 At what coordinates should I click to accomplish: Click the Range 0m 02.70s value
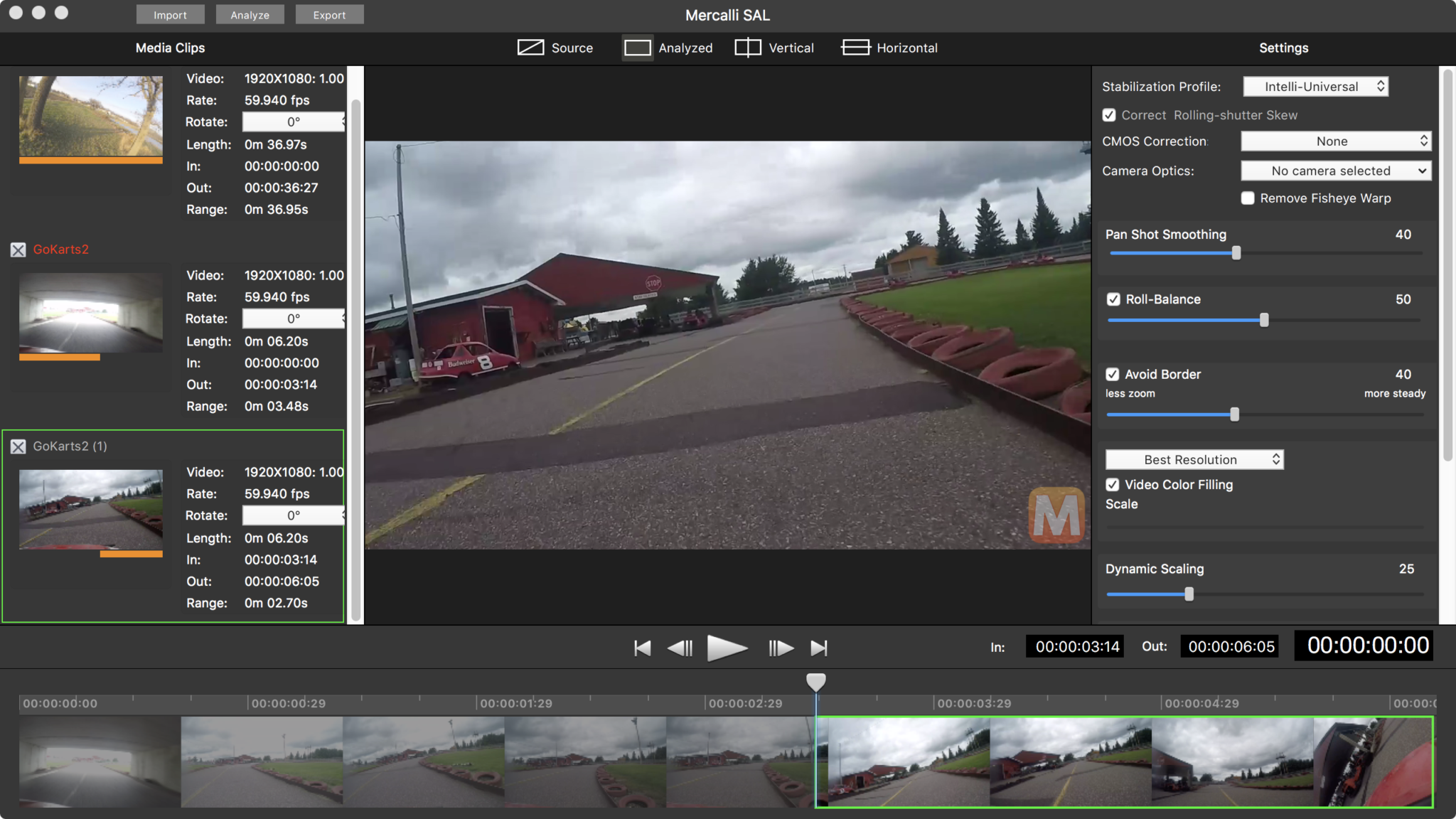[x=276, y=603]
